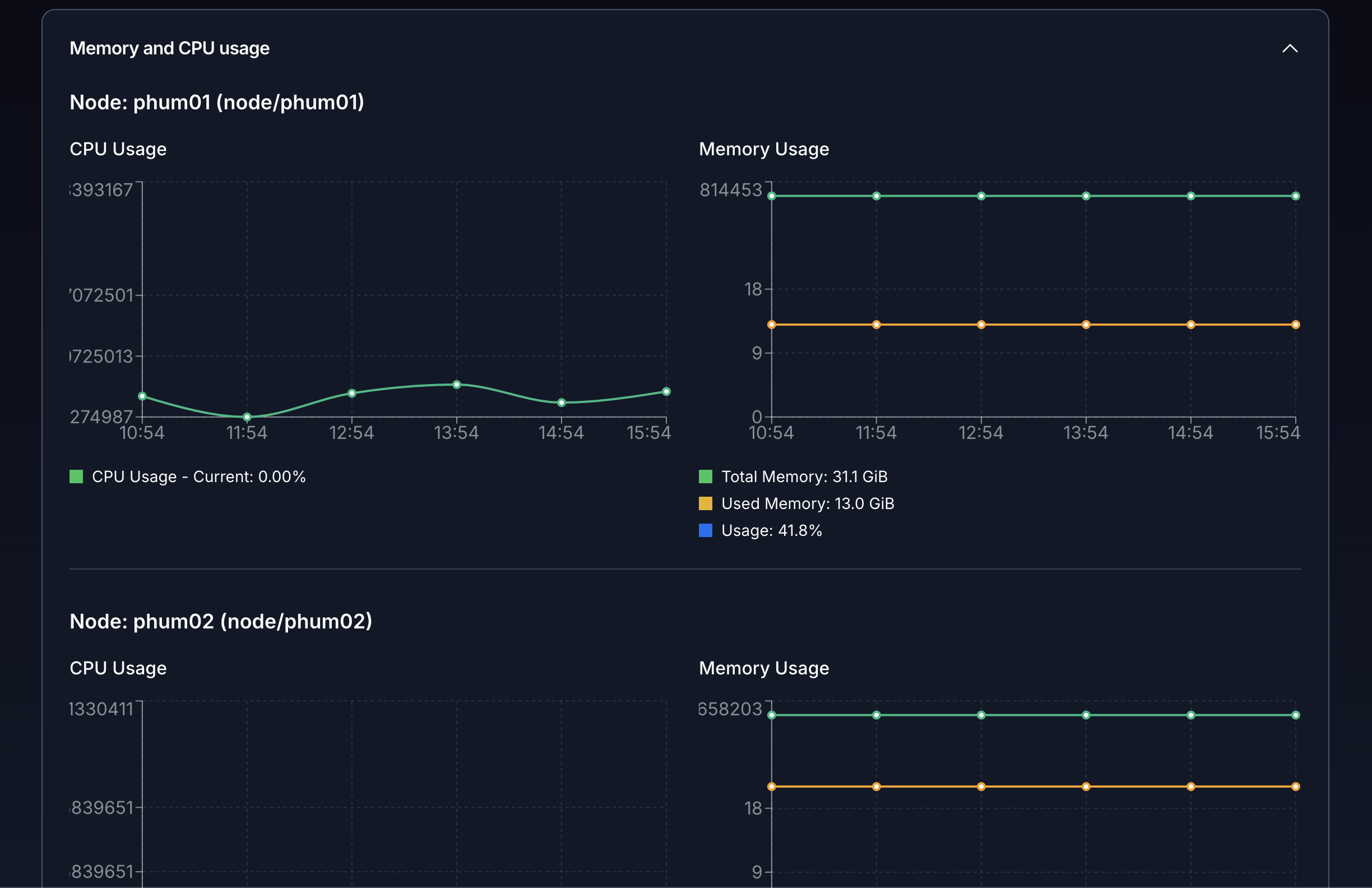Collapse the Memory and CPU usage panel
The width and height of the screenshot is (1372, 888).
pos(1290,48)
